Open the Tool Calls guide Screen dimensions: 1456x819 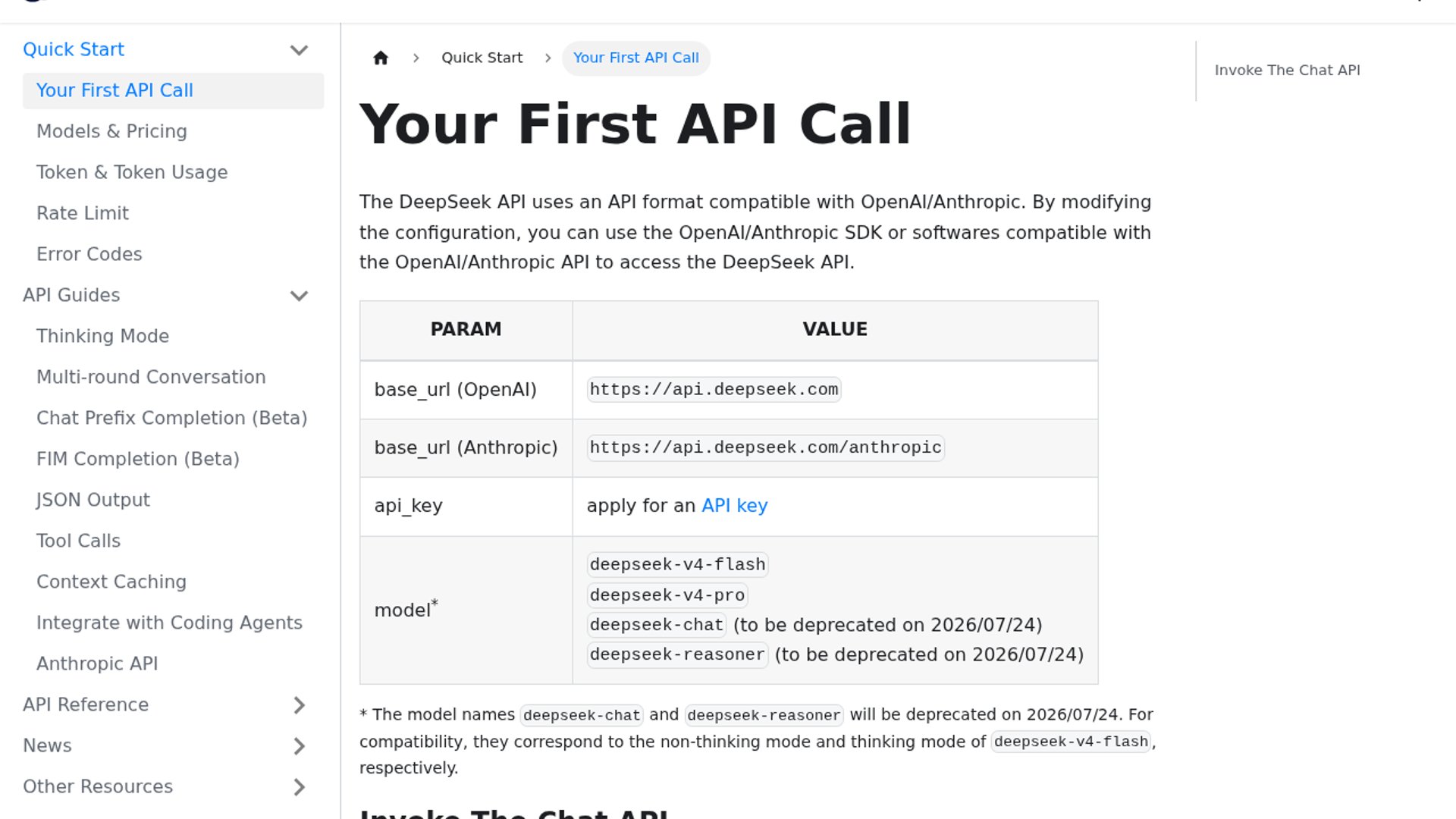78,541
